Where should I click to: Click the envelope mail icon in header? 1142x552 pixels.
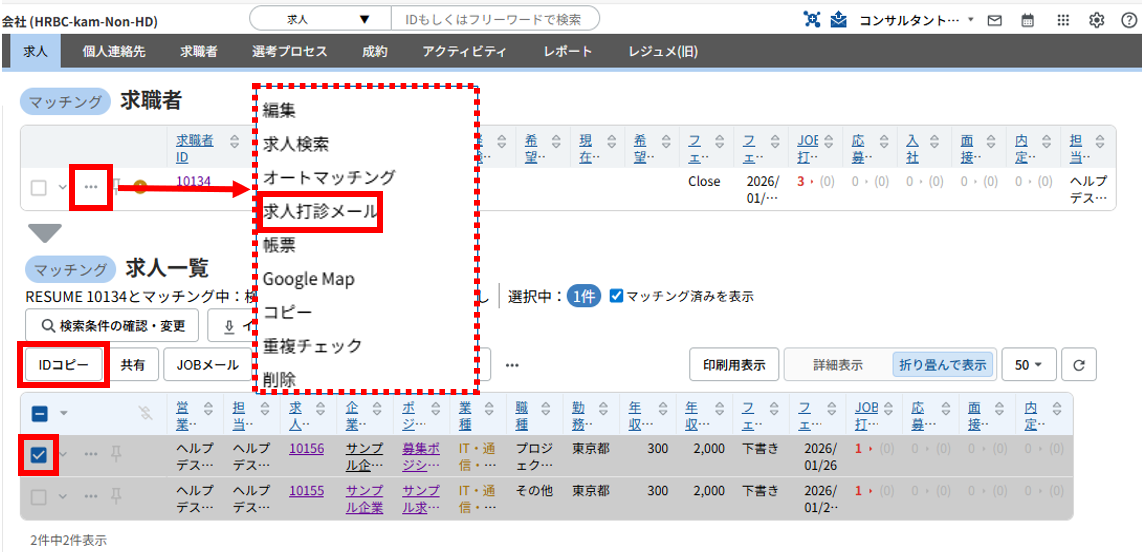pyautogui.click(x=994, y=20)
